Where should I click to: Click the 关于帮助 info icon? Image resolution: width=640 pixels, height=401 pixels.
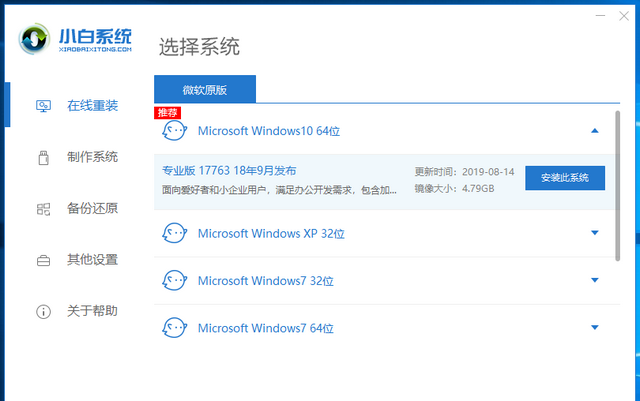click(43, 312)
